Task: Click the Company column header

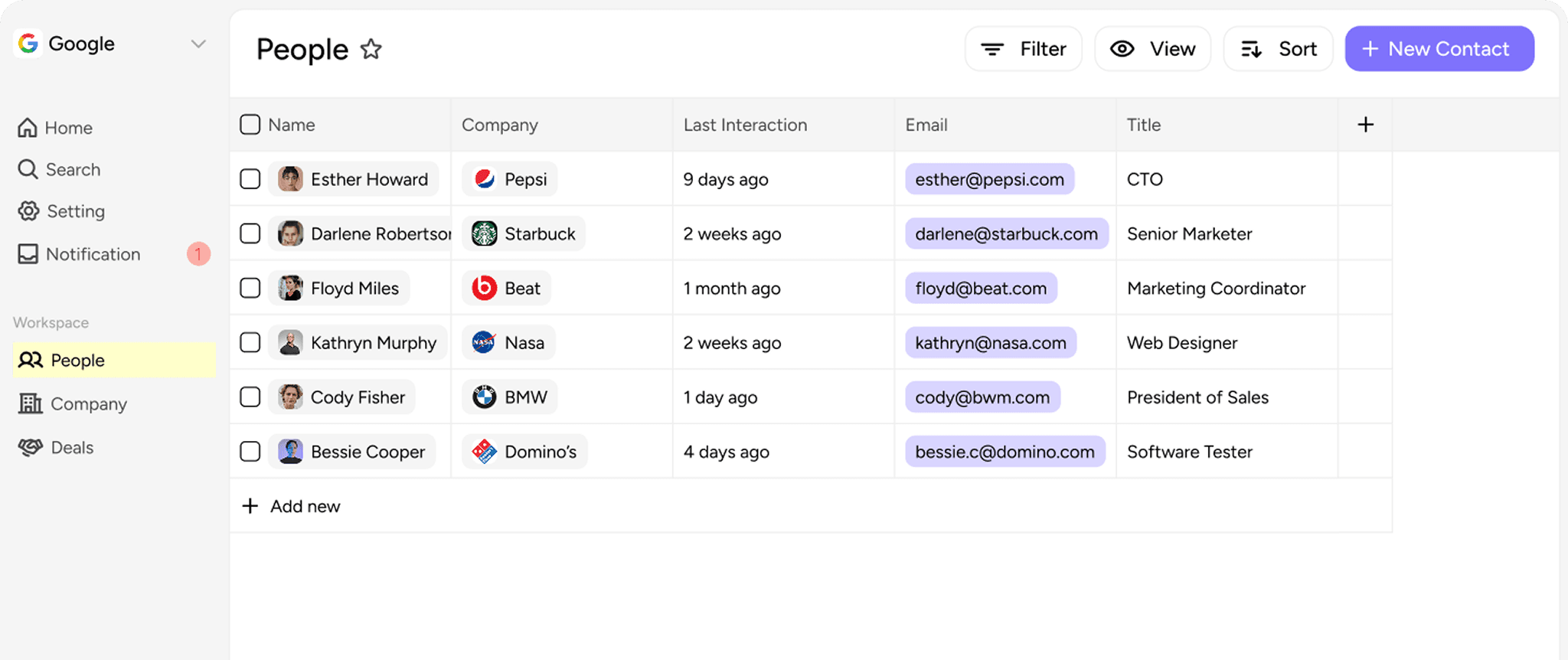Action: (x=500, y=125)
